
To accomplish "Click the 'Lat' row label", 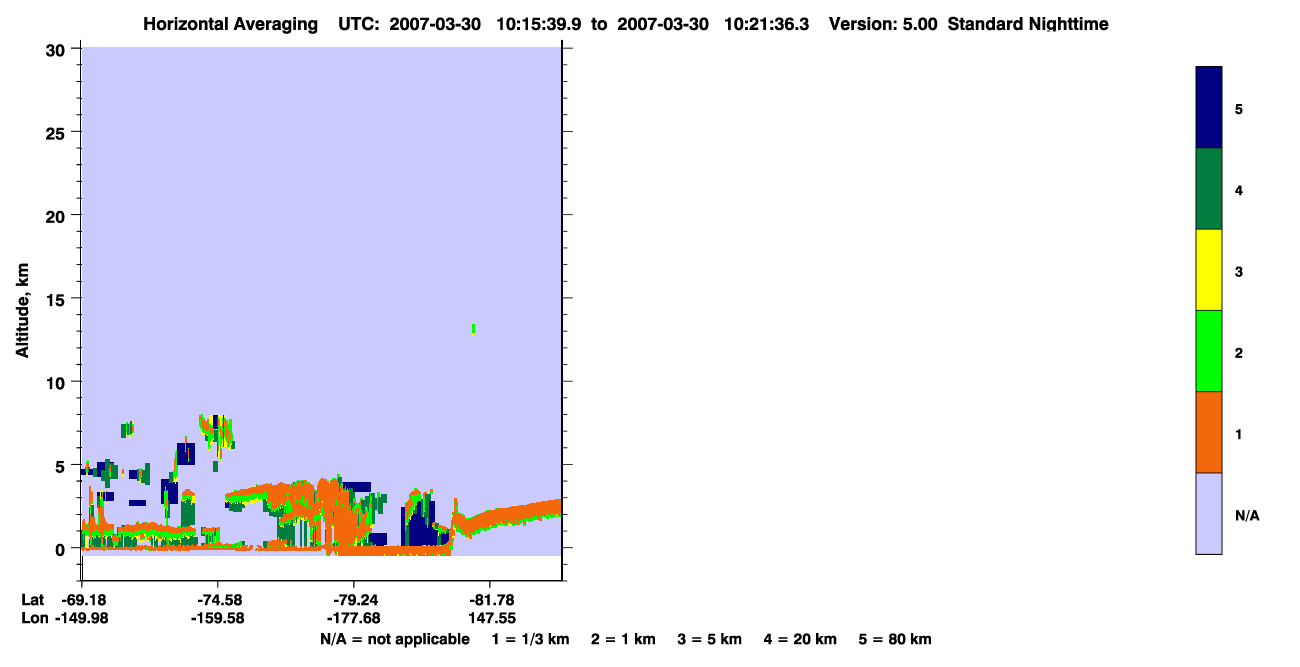I will pyautogui.click(x=32, y=600).
